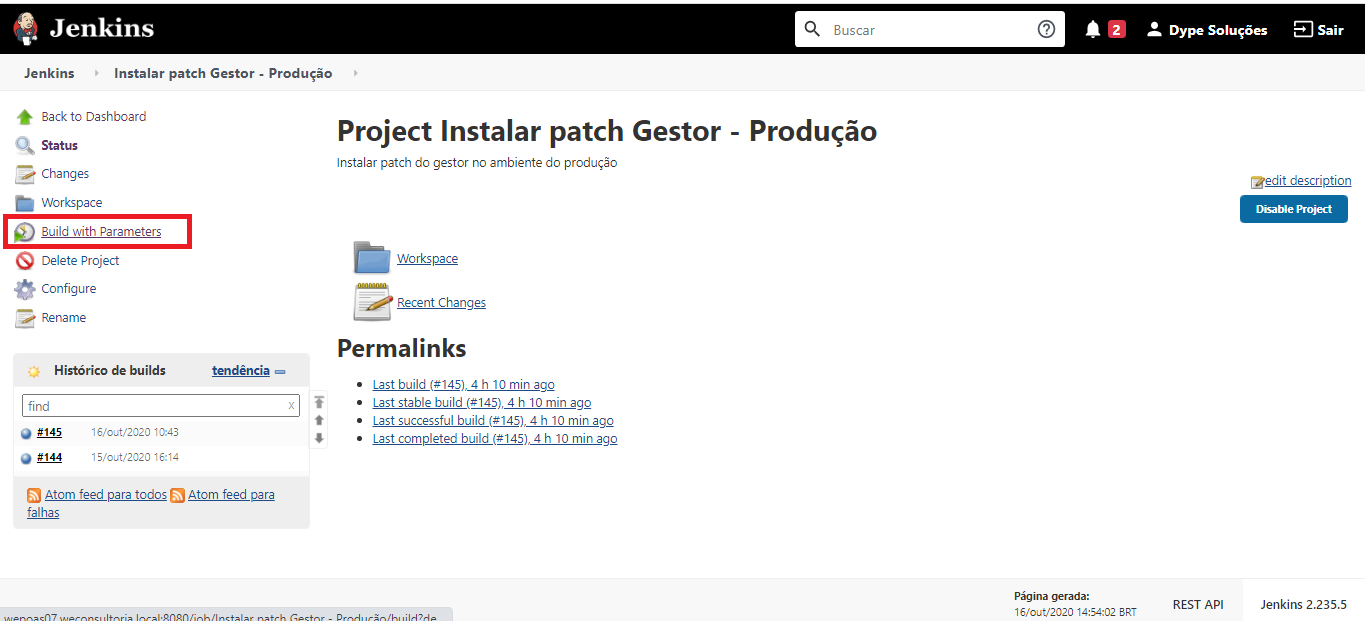Image resolution: width=1367 pixels, height=621 pixels.
Task: Click the user profile person icon
Action: 1154,29
